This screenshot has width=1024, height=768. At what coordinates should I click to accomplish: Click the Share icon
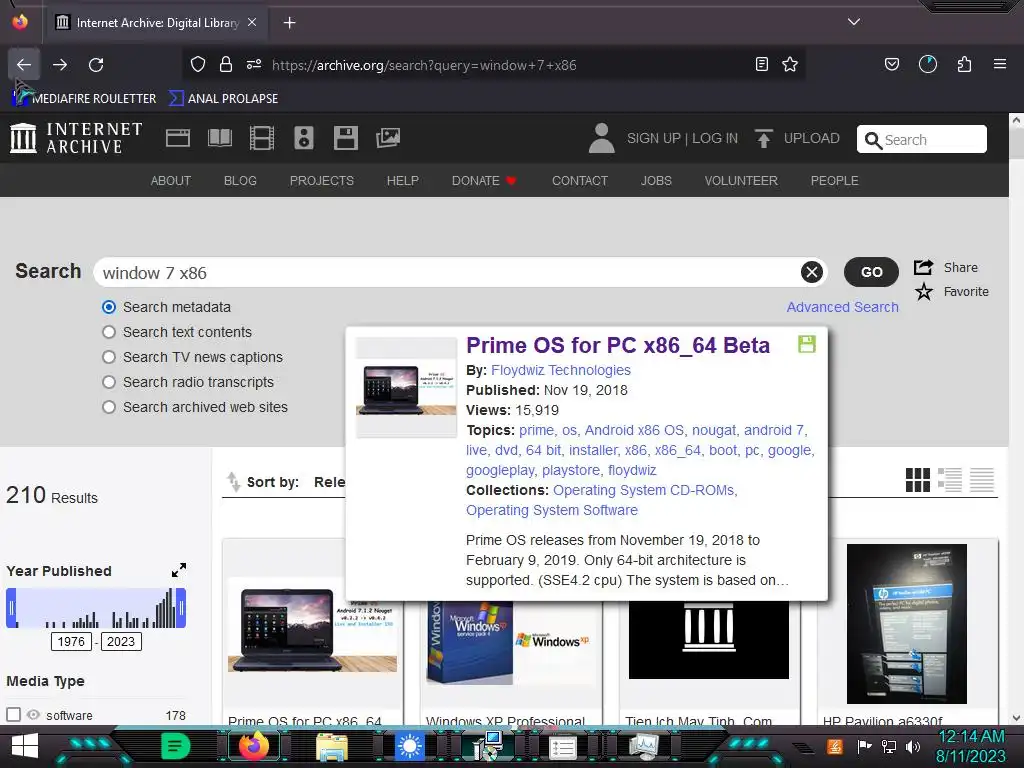(923, 267)
